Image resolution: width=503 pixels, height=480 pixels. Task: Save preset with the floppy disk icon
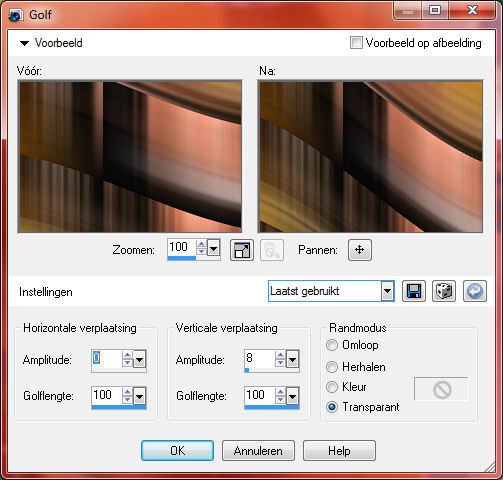414,291
